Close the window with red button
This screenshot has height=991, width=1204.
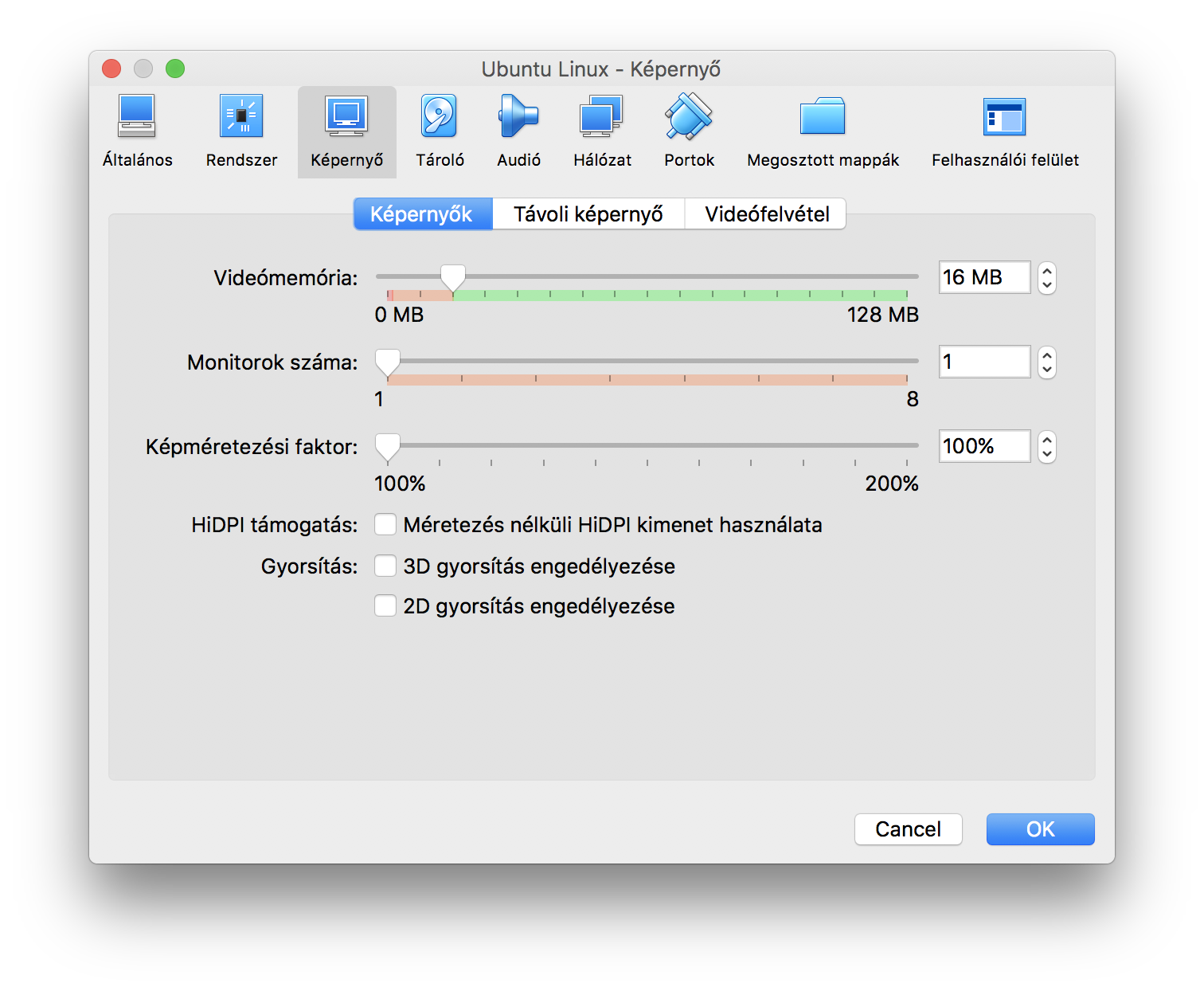(x=111, y=69)
